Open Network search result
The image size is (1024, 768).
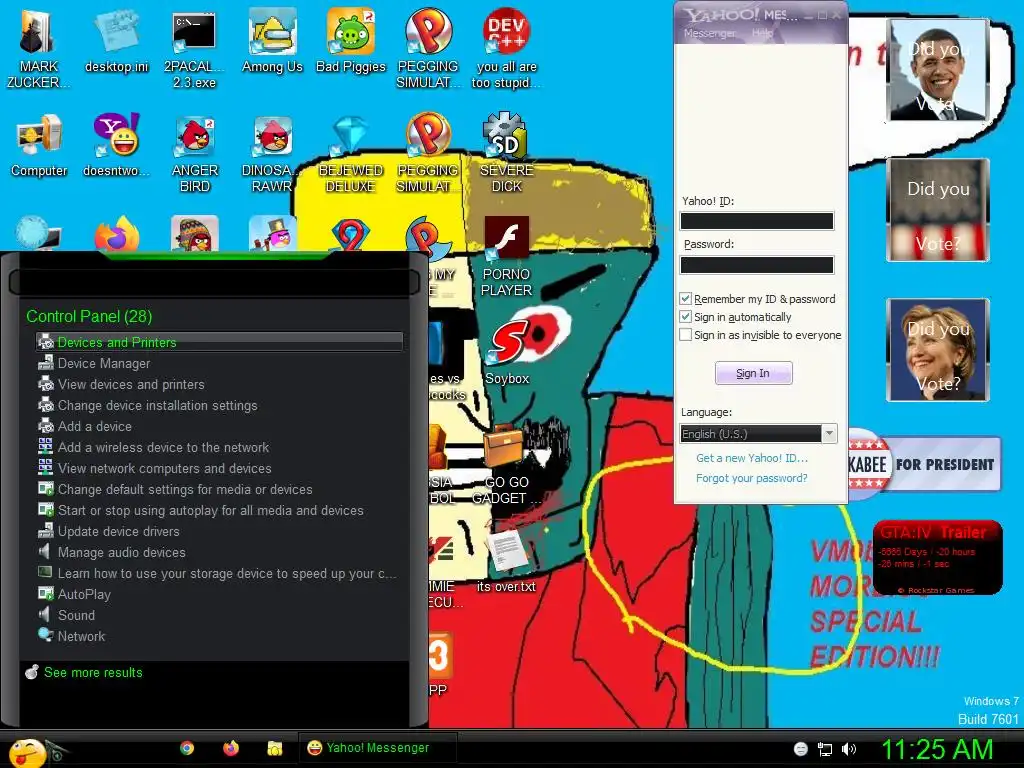click(x=219, y=636)
